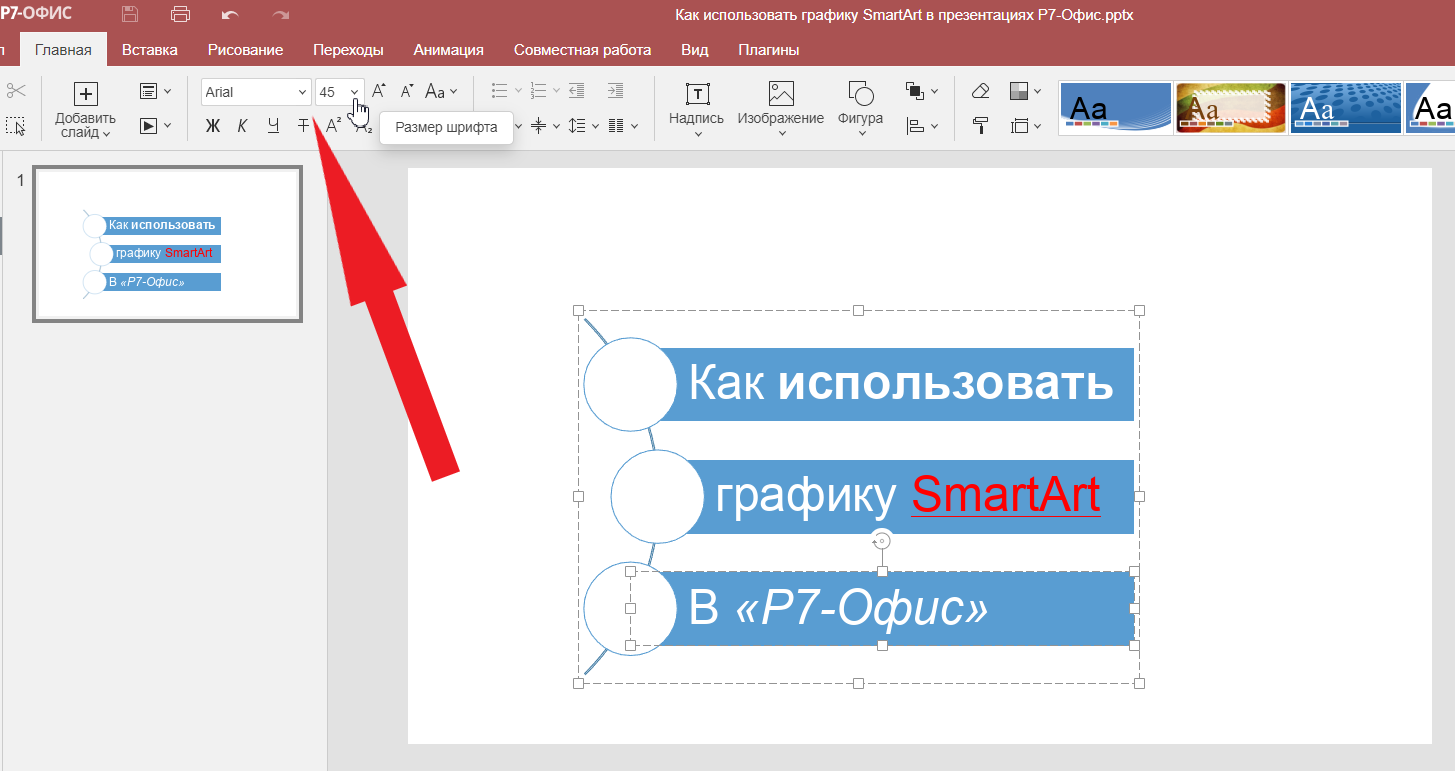This screenshot has width=1455, height=771.
Task: Expand the slide layout dropdown arrow
Action: tap(167, 91)
